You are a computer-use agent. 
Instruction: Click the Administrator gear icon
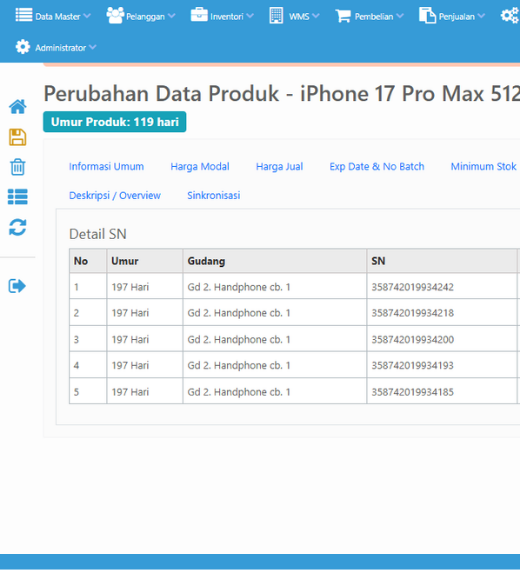click(23, 47)
